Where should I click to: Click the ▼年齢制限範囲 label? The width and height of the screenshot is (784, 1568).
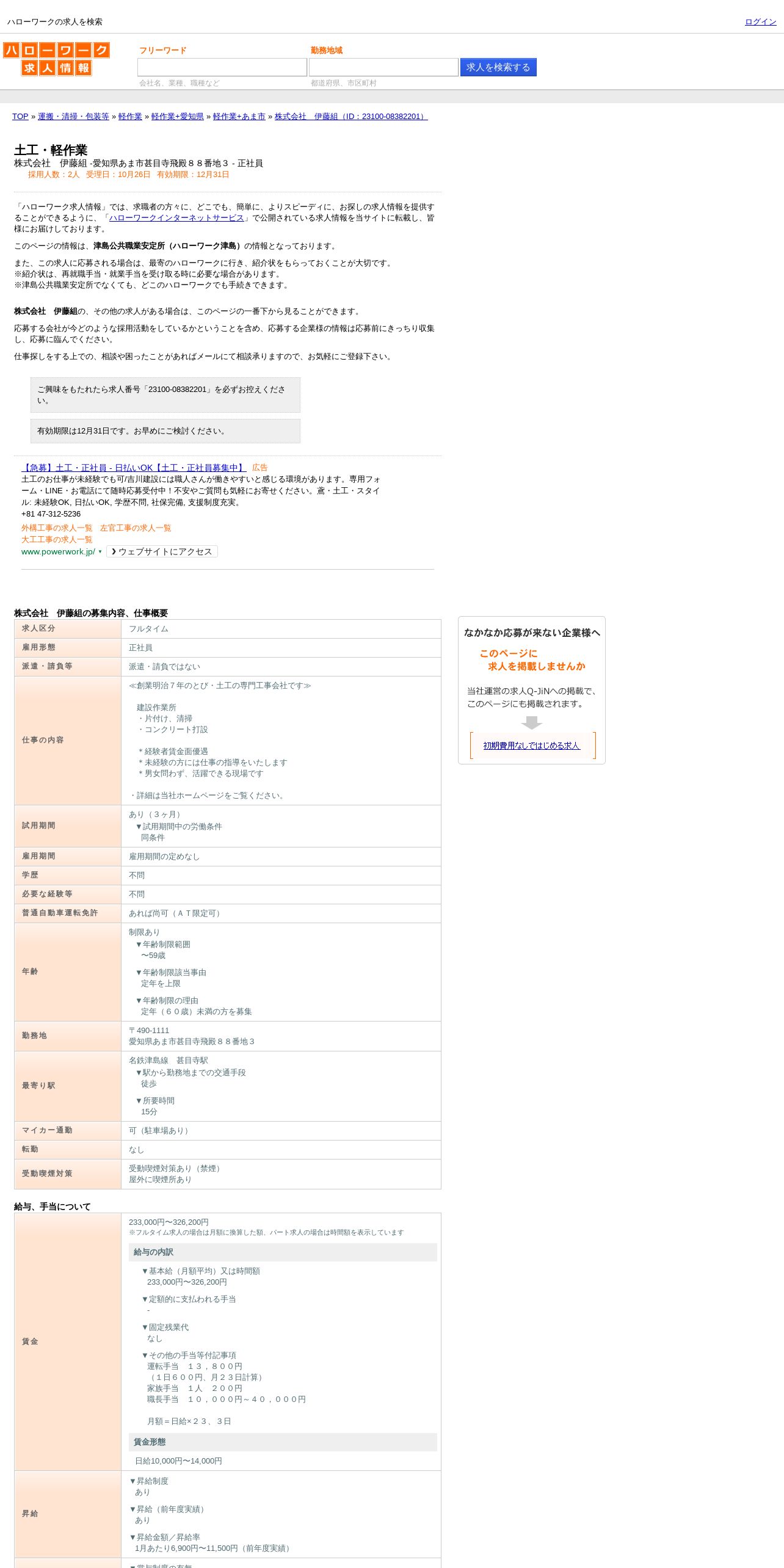point(162,945)
